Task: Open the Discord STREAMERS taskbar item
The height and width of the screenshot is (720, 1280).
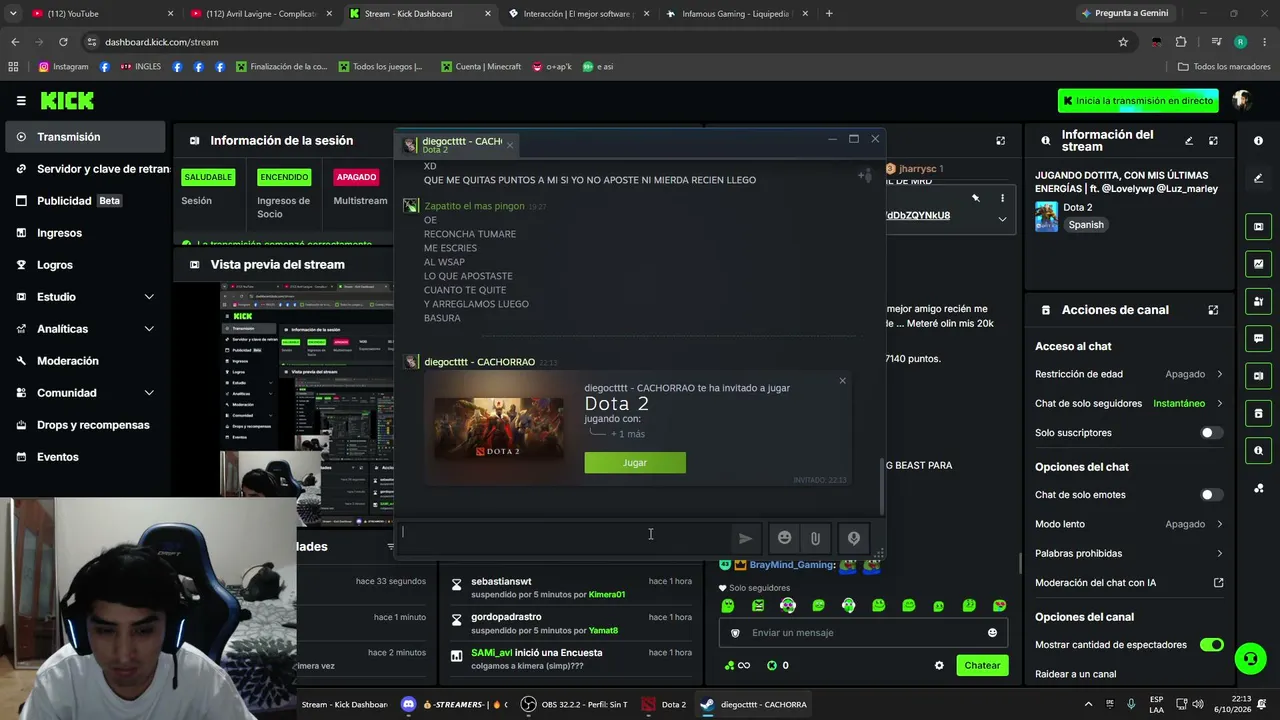Action: [x=454, y=704]
